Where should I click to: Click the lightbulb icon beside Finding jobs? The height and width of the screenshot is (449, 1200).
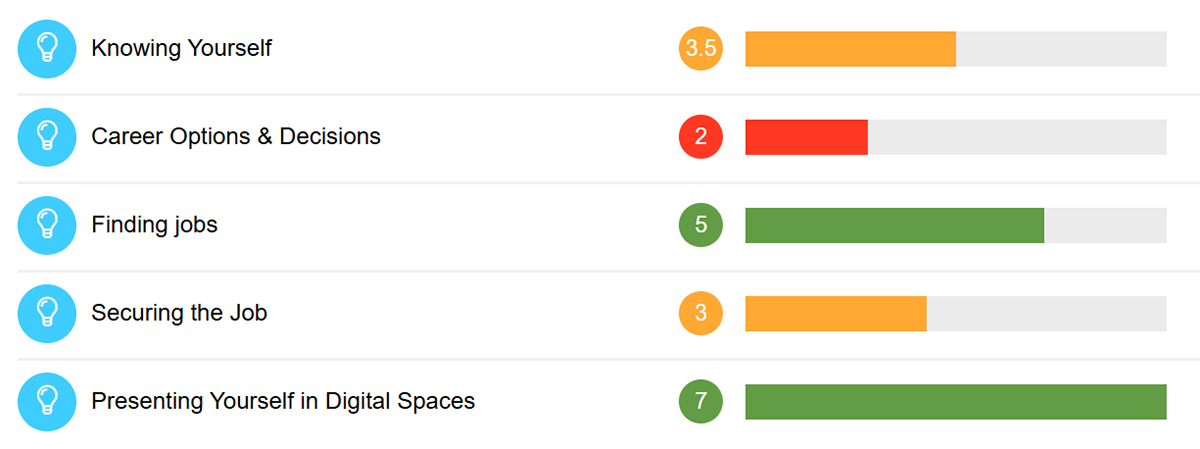tap(47, 225)
